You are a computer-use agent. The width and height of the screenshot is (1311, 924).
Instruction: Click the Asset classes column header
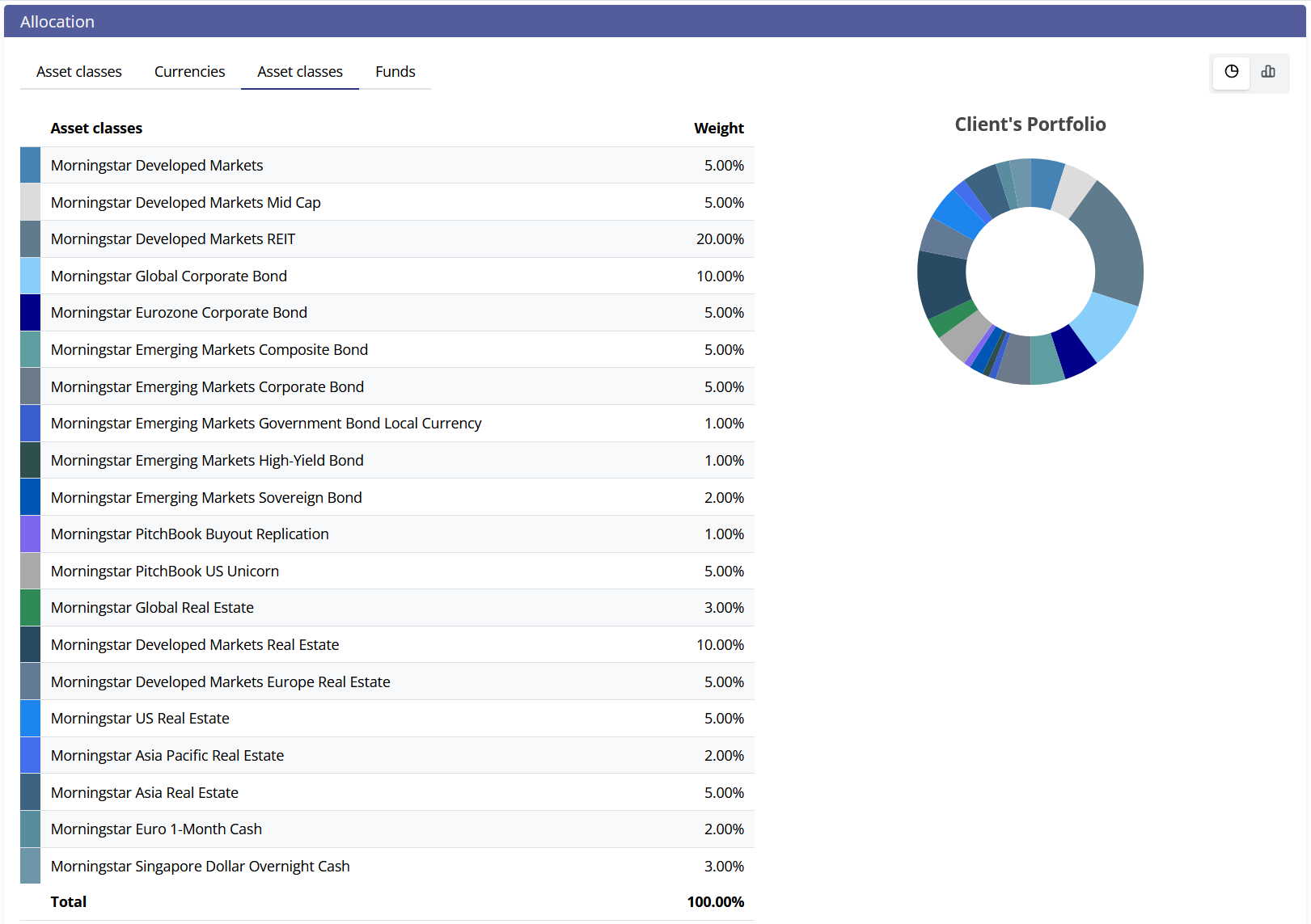(96, 129)
